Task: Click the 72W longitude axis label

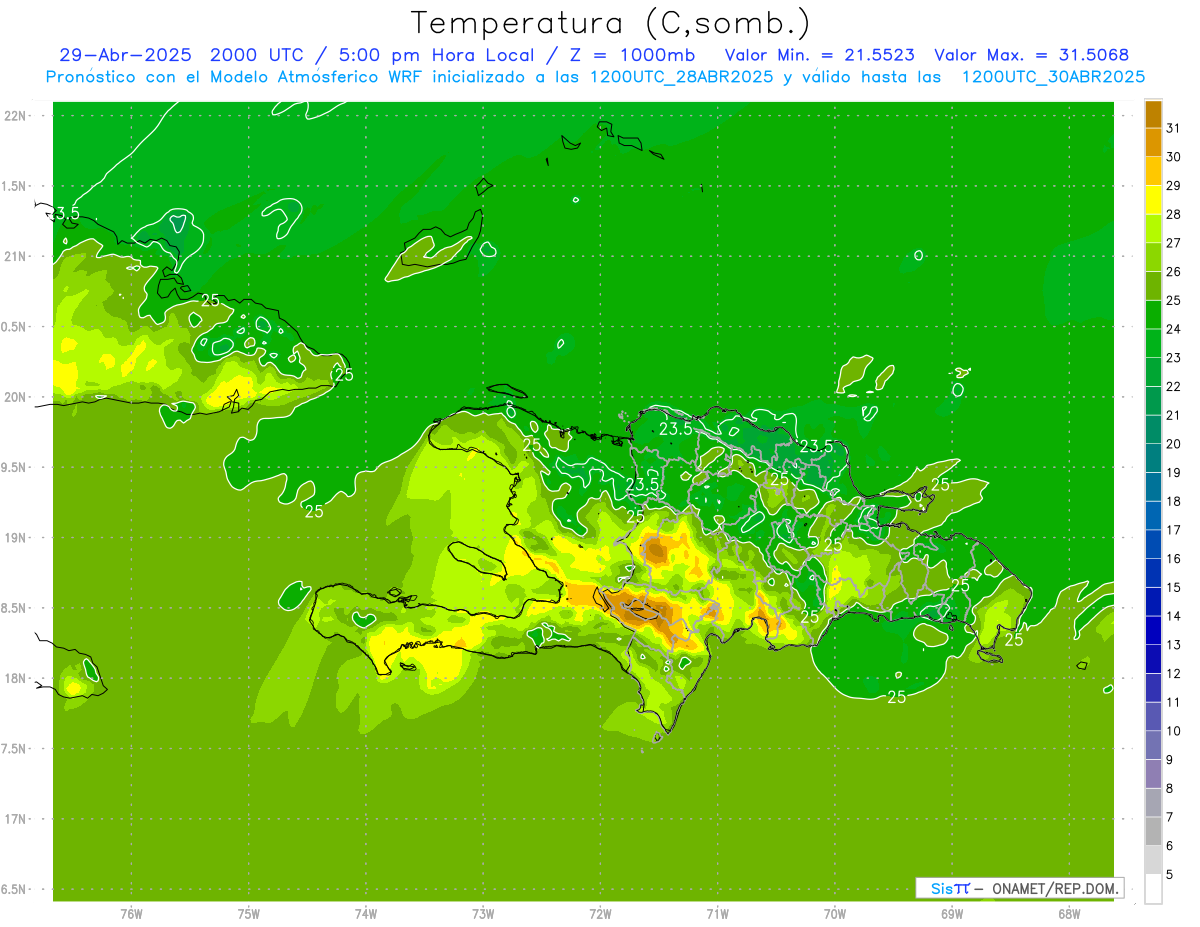Action: point(600,913)
